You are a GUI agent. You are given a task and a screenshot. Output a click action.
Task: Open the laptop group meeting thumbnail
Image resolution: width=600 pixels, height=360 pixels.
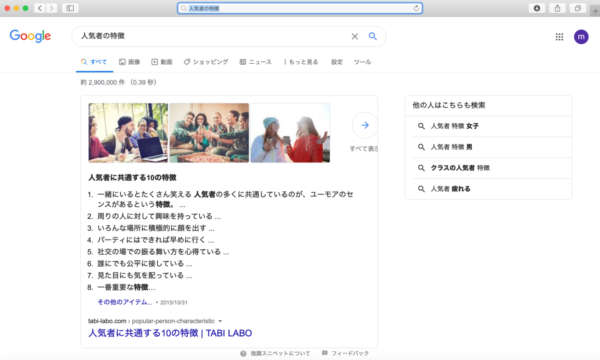click(x=128, y=133)
